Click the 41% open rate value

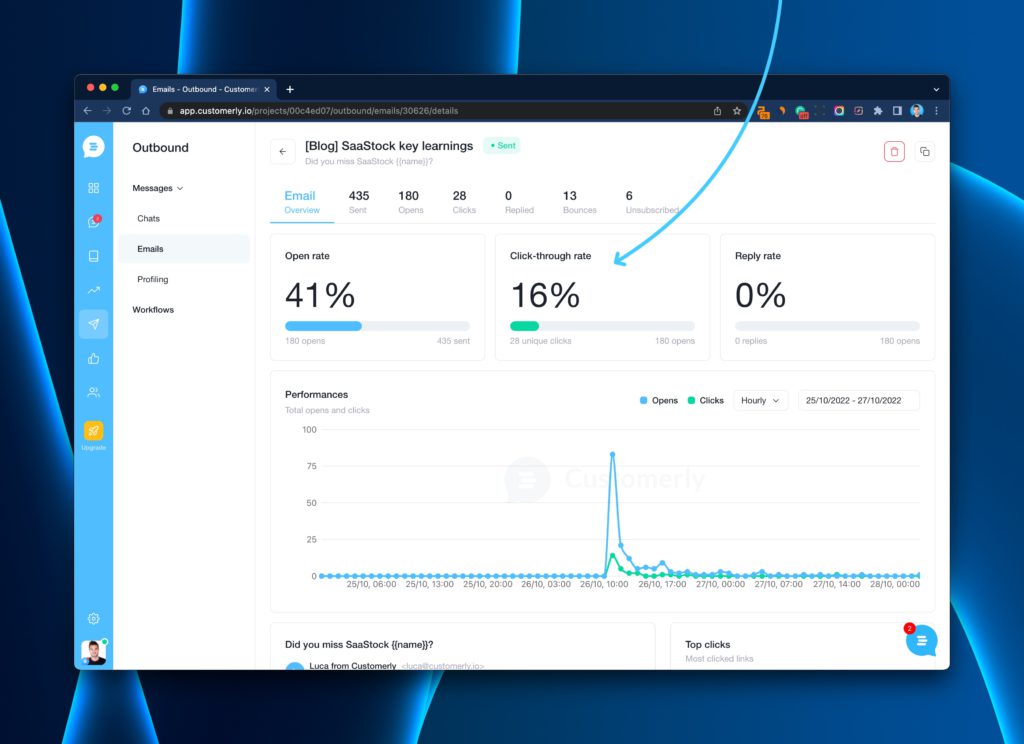(320, 295)
